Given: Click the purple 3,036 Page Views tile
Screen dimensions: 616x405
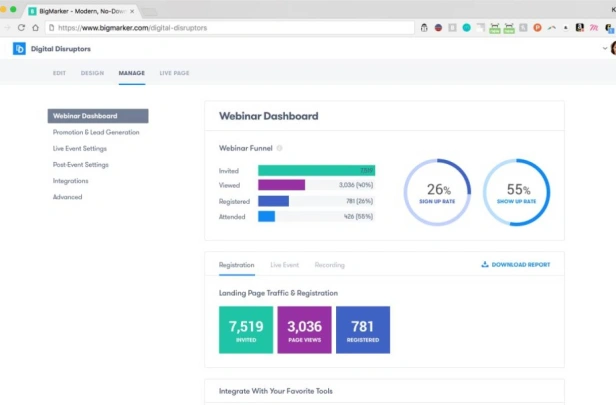Looking at the screenshot, I should 304,330.
